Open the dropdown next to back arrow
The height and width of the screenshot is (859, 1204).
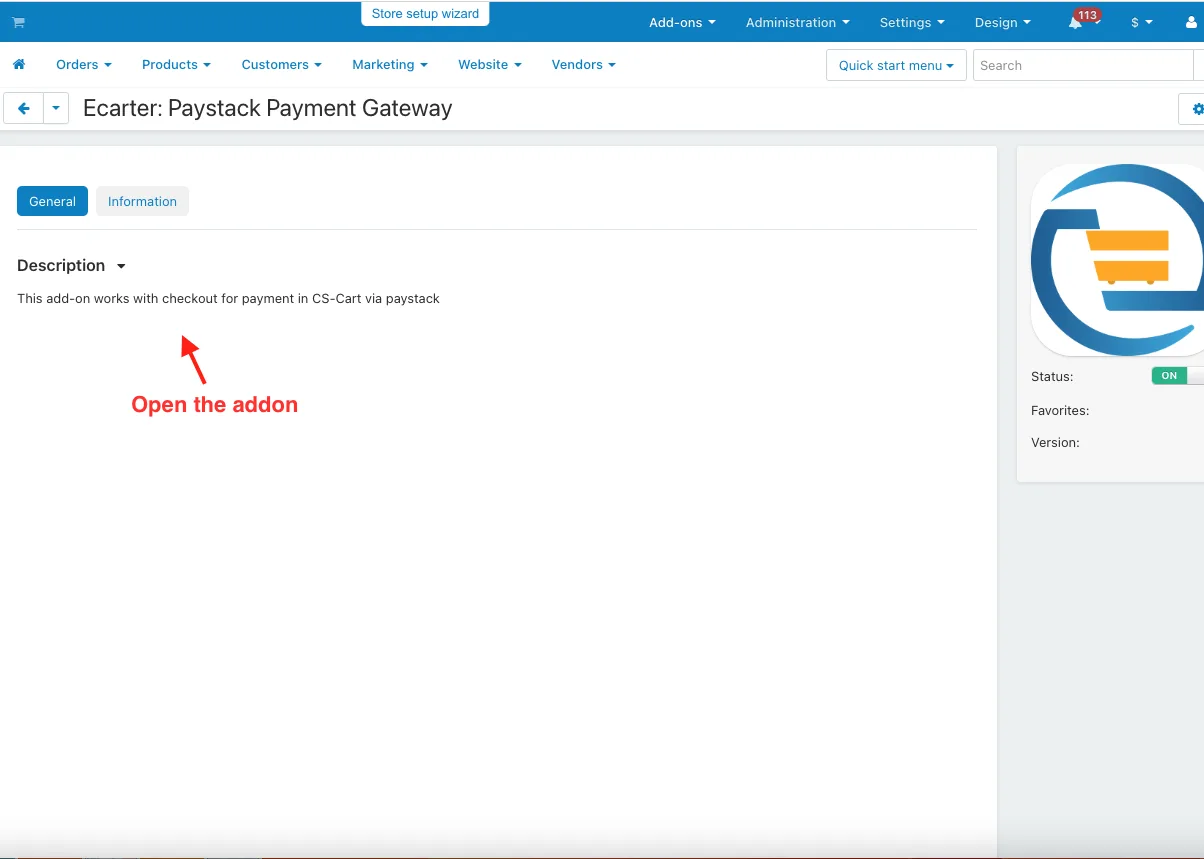[x=56, y=108]
